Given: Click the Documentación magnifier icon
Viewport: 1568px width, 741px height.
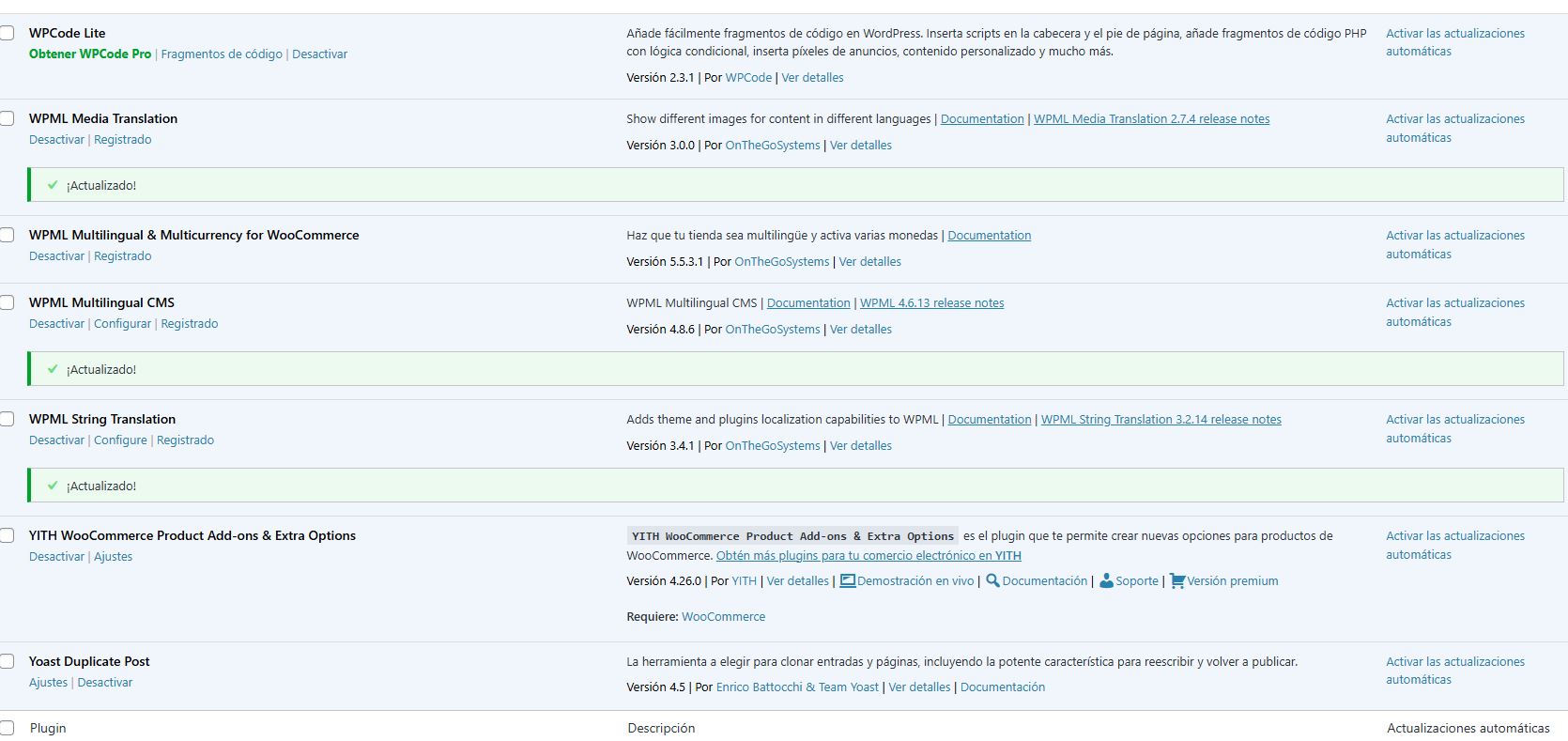Looking at the screenshot, I should (x=992, y=581).
